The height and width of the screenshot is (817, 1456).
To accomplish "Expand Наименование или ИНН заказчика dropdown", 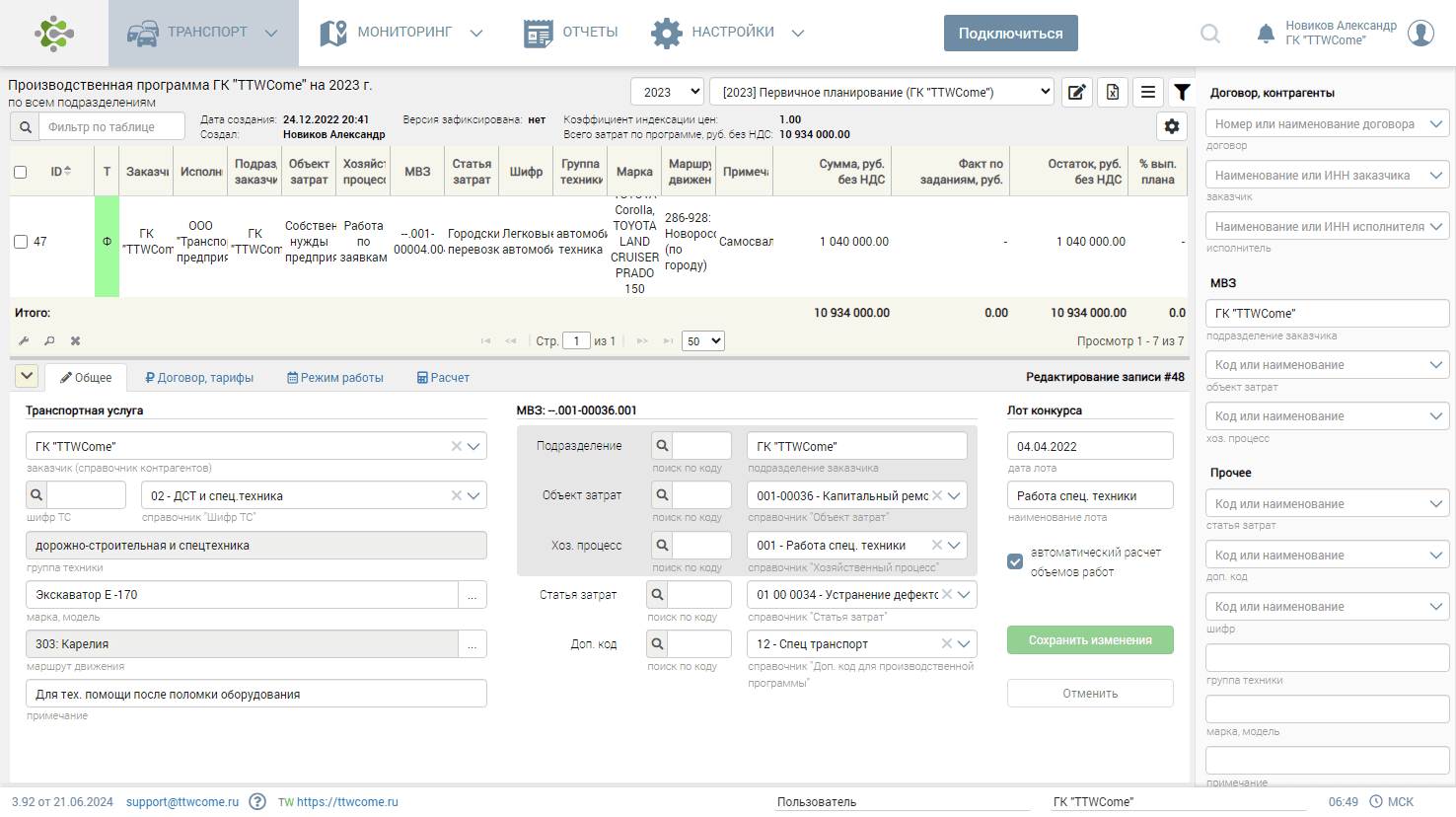I will 1437,175.
